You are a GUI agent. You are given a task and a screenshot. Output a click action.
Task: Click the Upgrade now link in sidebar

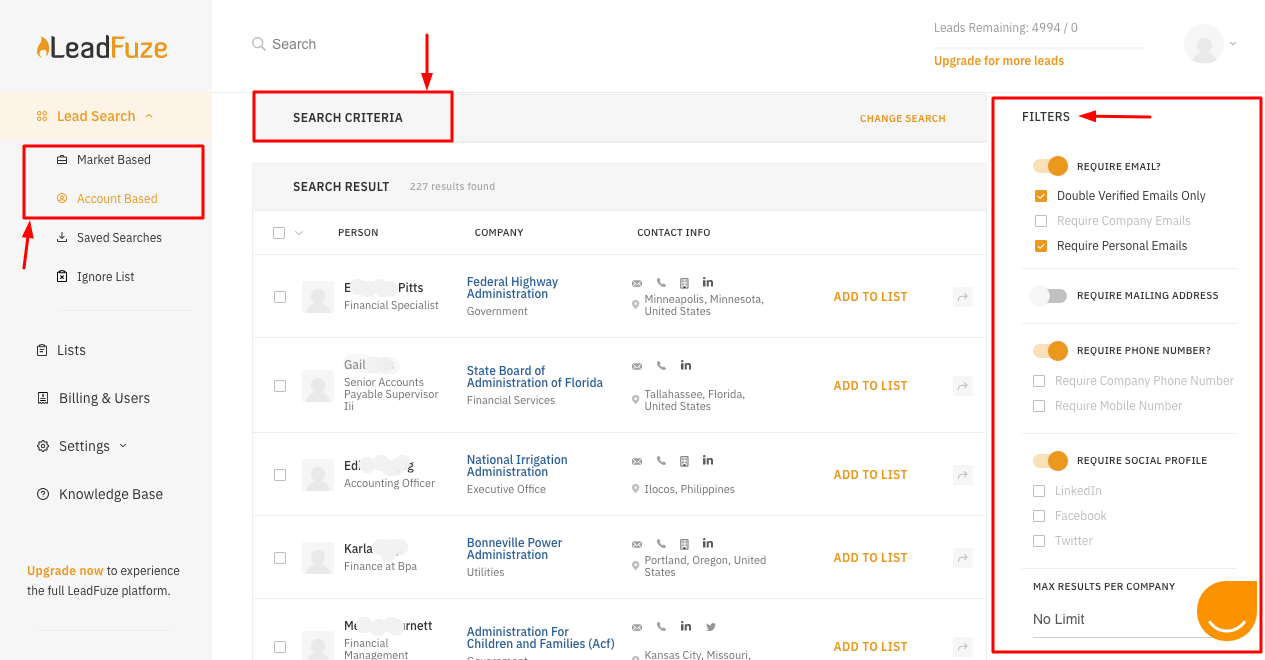(x=65, y=571)
